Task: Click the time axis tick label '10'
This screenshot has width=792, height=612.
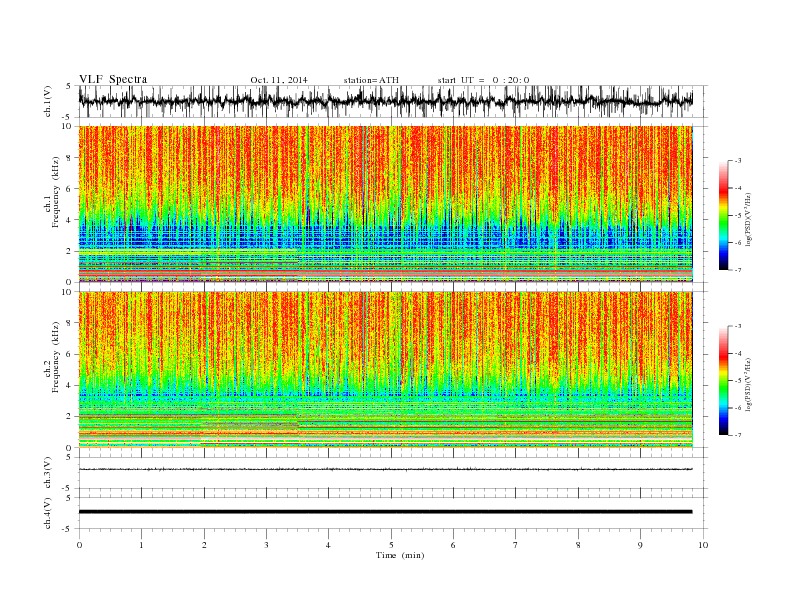Action: point(703,545)
